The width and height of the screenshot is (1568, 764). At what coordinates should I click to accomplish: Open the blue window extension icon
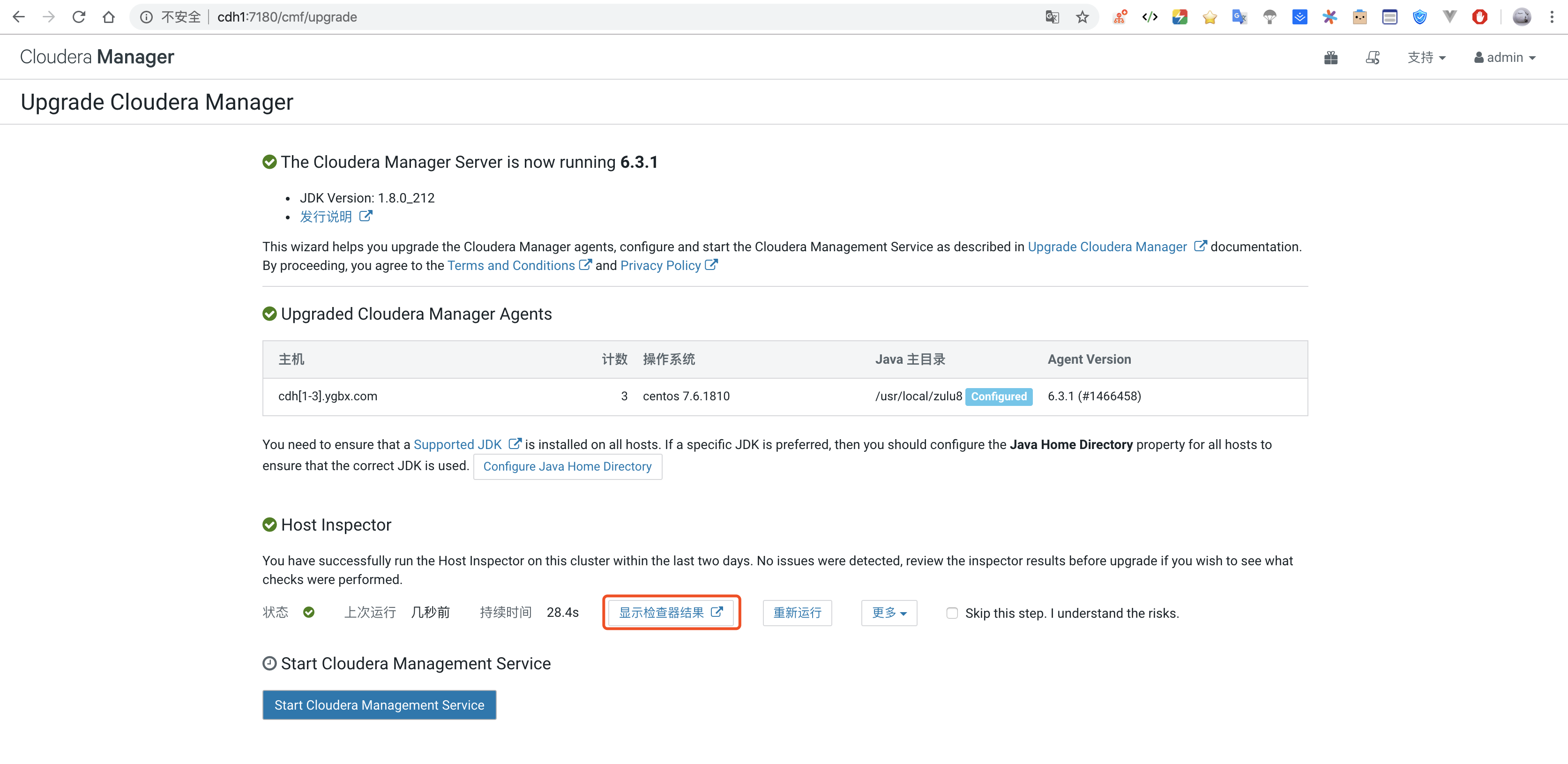[1389, 17]
